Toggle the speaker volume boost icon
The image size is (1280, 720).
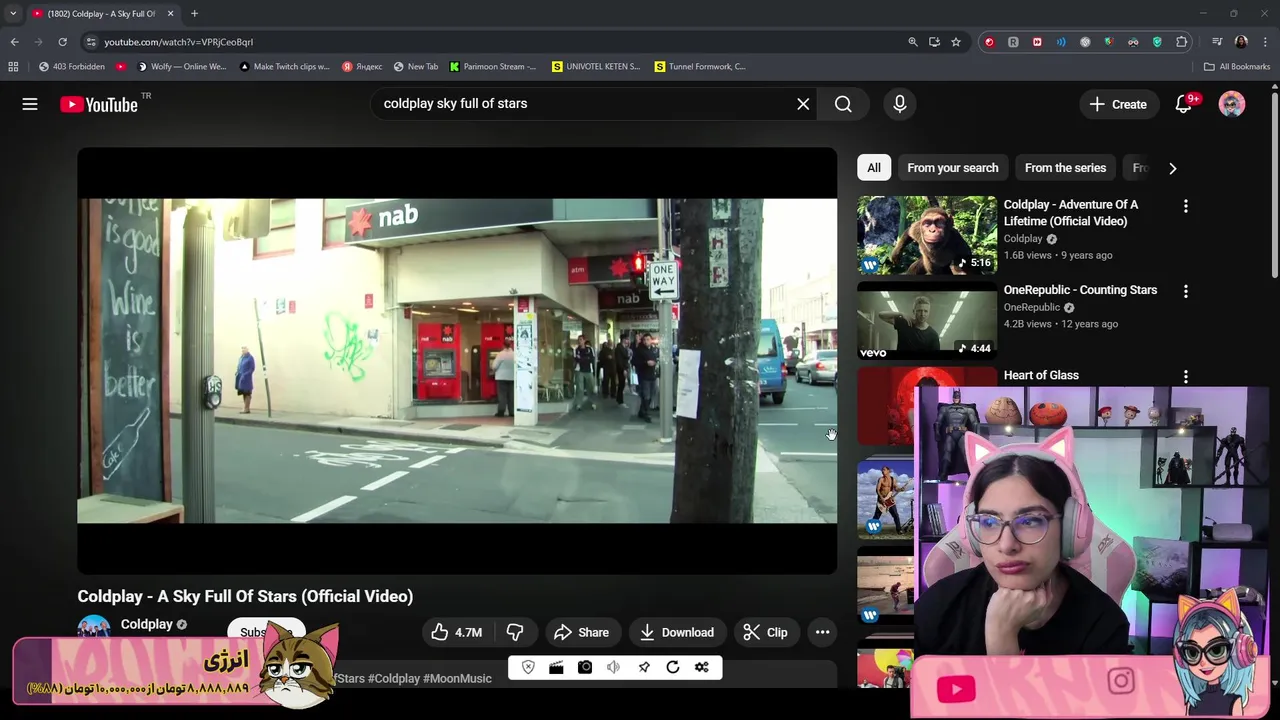point(613,667)
